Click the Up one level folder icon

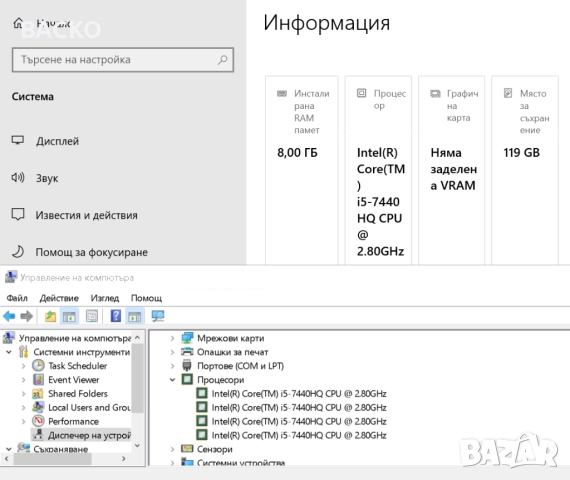point(50,316)
